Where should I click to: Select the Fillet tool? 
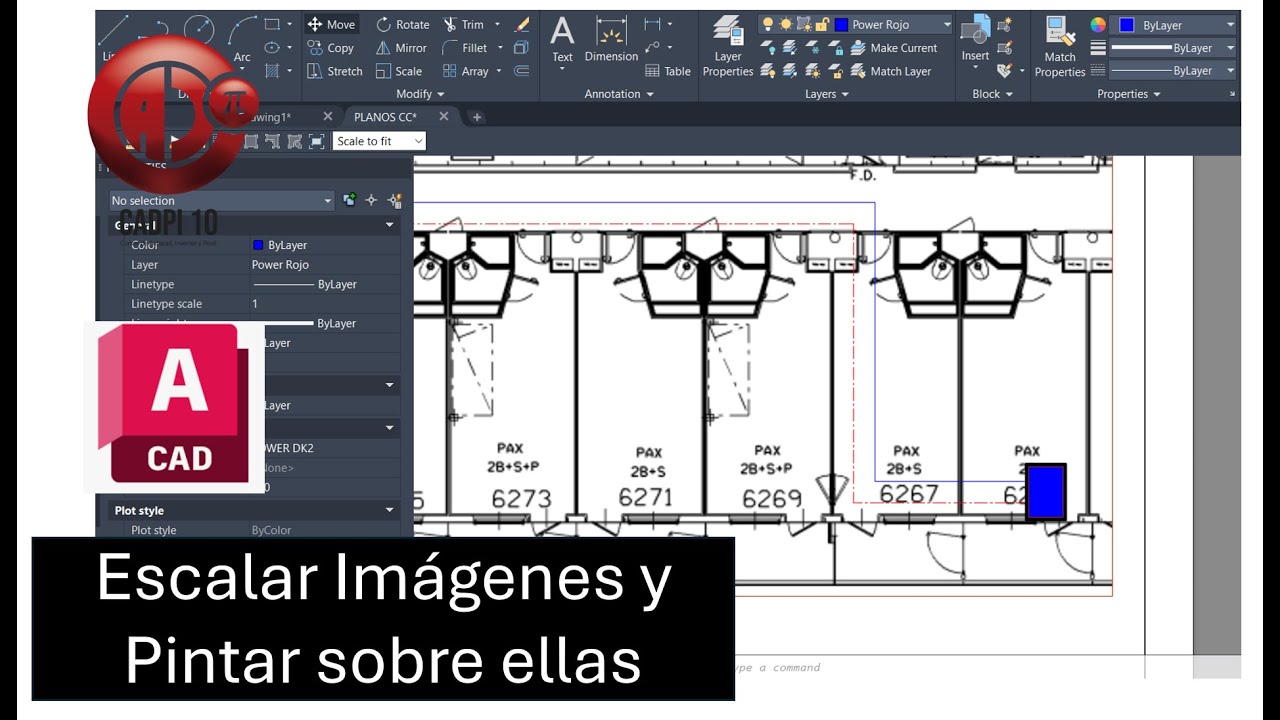point(465,48)
